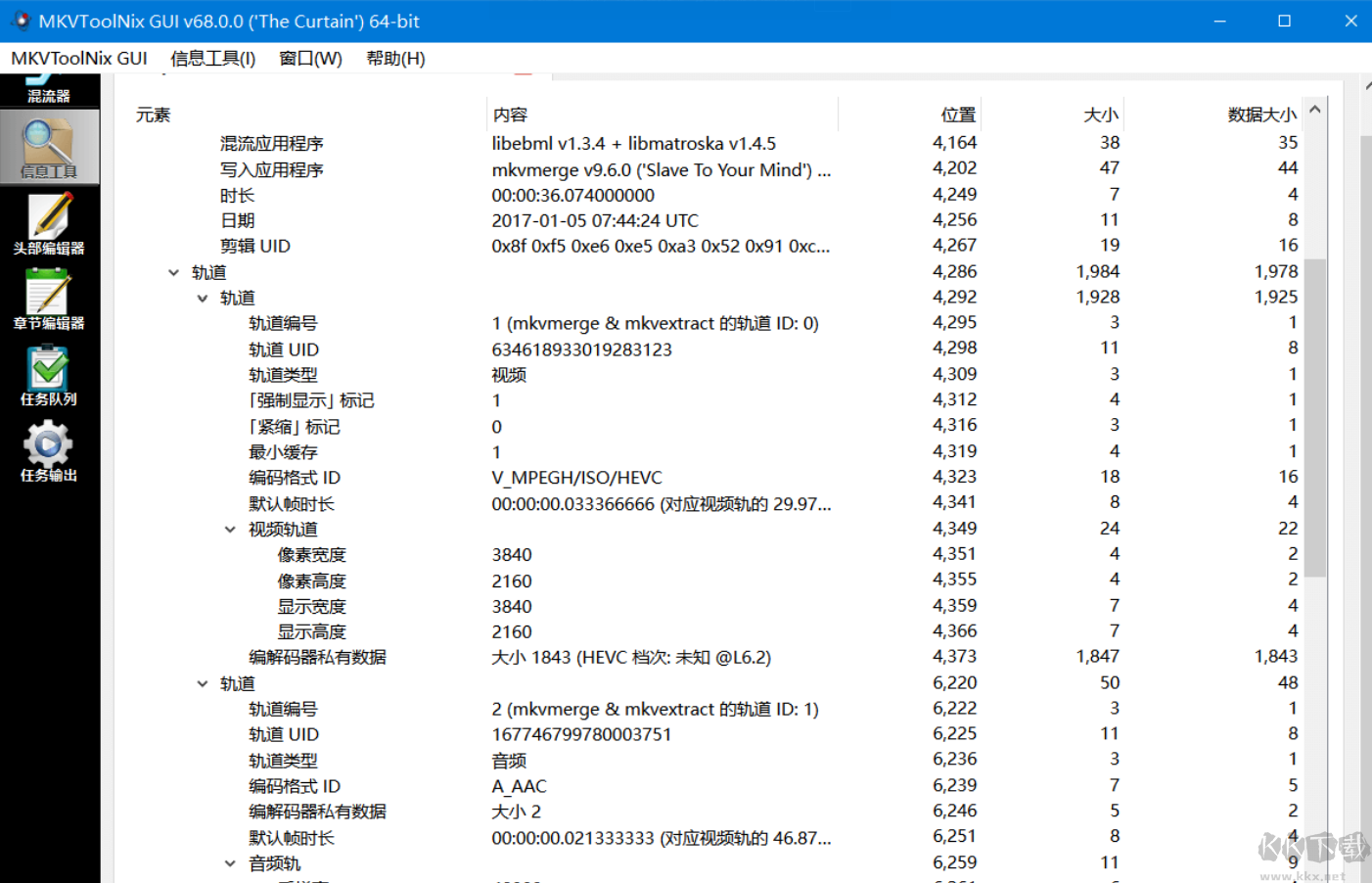Open the 头部编辑器 header editor
This screenshot has width=1372, height=883.
tap(50, 223)
